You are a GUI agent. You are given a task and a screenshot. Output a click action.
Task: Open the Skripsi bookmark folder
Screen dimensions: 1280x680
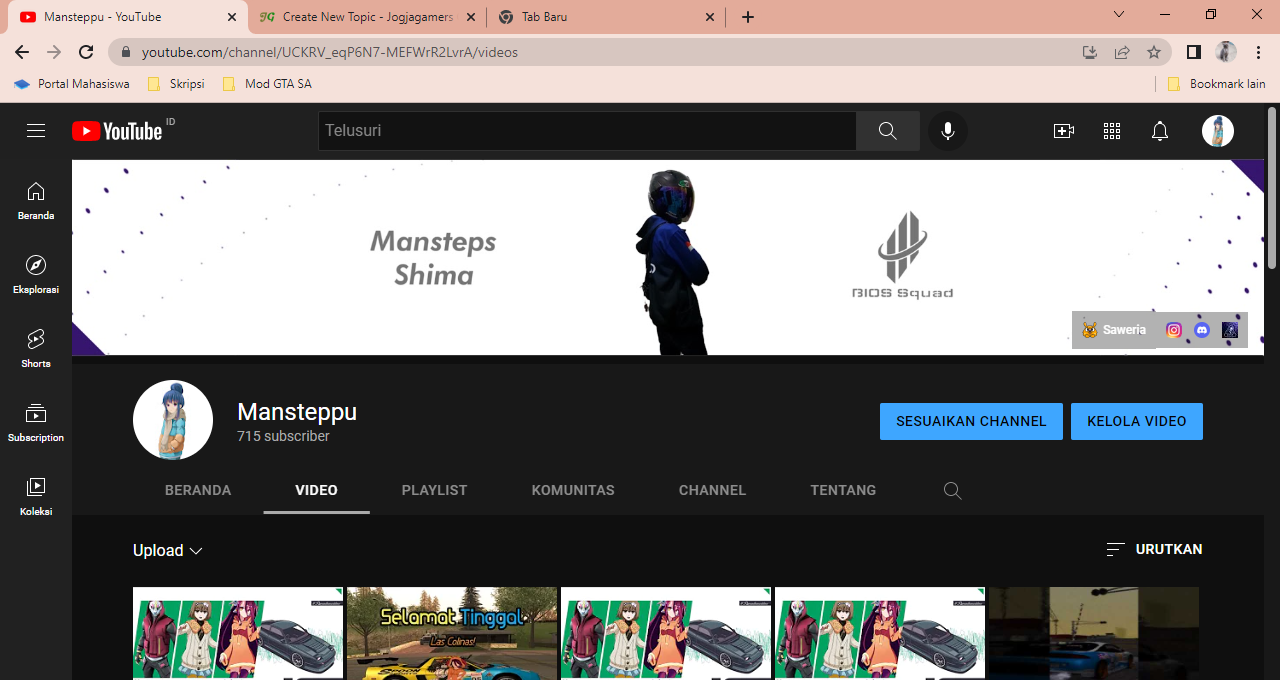point(176,84)
